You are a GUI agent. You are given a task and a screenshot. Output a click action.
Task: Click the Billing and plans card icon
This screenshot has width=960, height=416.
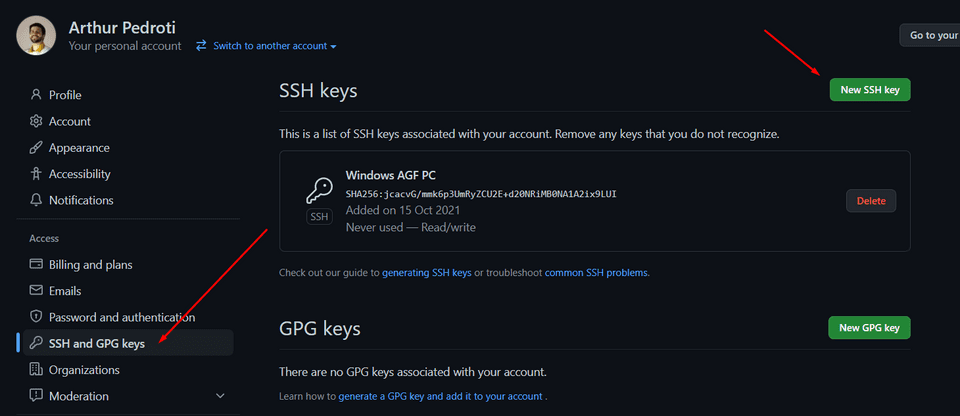point(37,265)
